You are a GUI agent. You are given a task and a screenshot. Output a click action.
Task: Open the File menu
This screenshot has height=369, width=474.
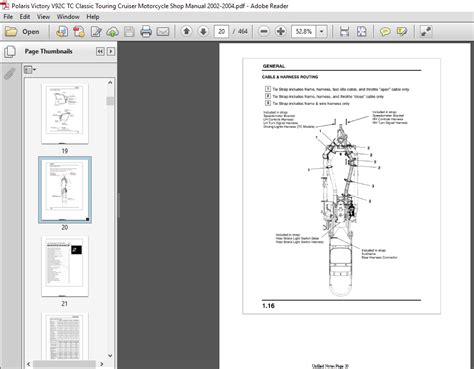(8, 17)
